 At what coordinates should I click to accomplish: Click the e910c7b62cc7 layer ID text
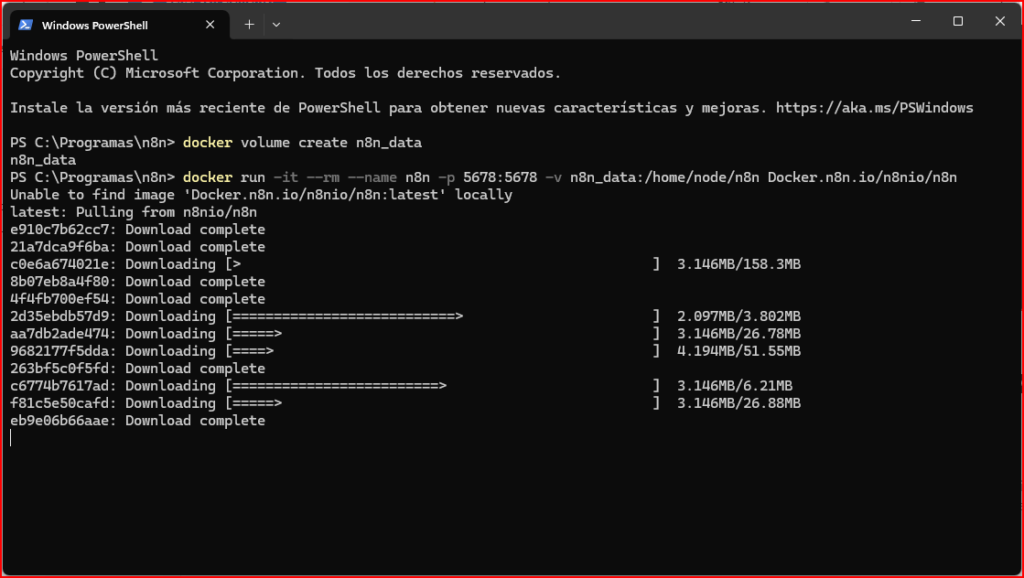pyautogui.click(x=63, y=229)
